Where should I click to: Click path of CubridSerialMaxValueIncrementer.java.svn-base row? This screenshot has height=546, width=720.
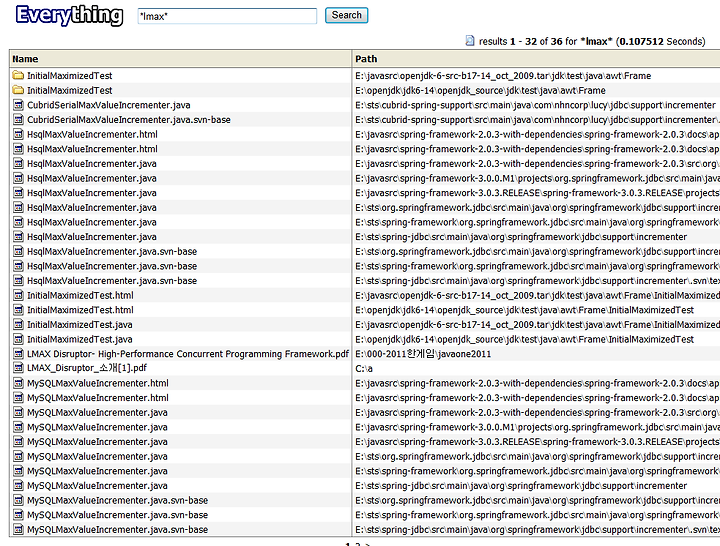tap(537, 120)
